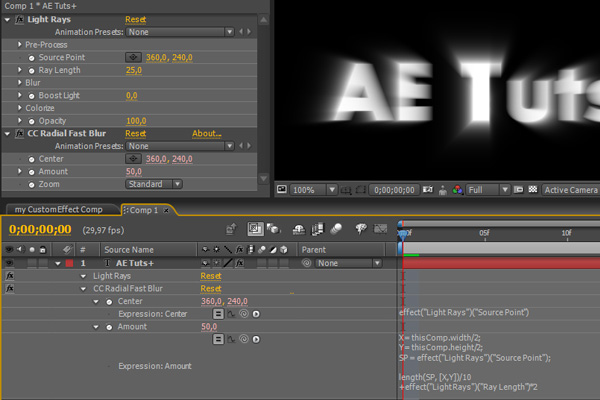Collapse Light Rays effect in Effect Controls
Viewport: 600px width, 400px height.
[7, 20]
